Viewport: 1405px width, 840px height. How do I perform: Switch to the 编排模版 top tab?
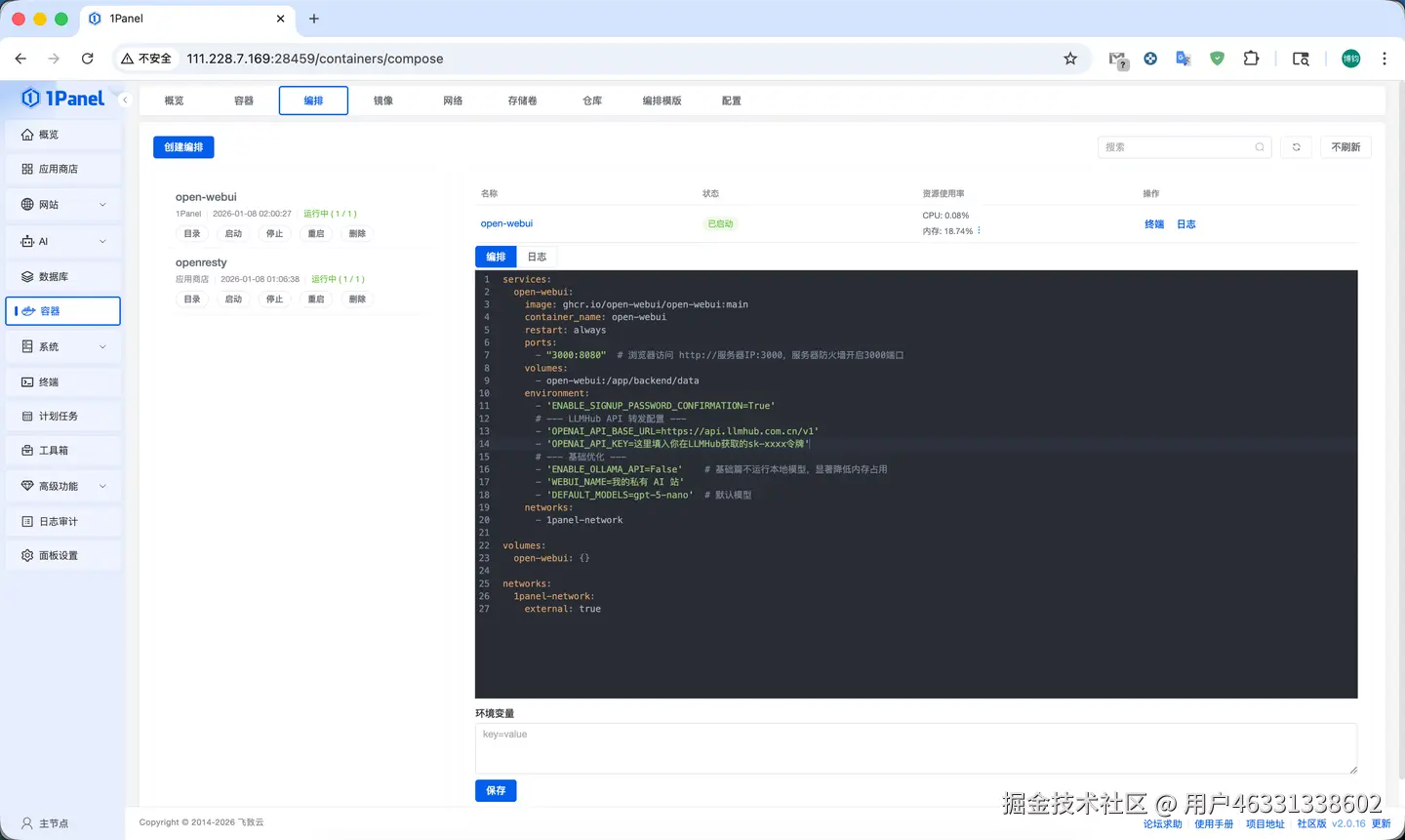coord(662,100)
